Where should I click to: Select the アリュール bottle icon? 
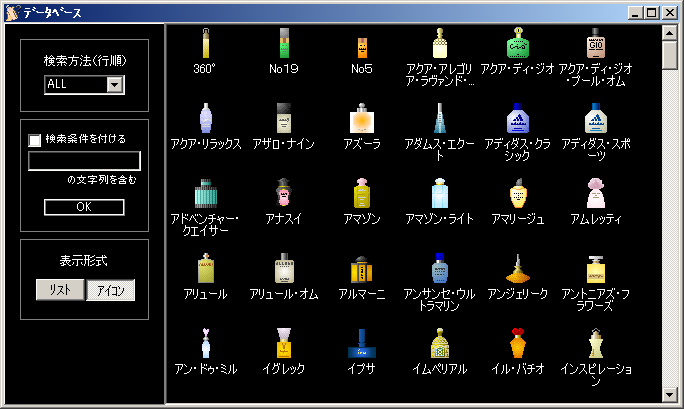pos(205,269)
